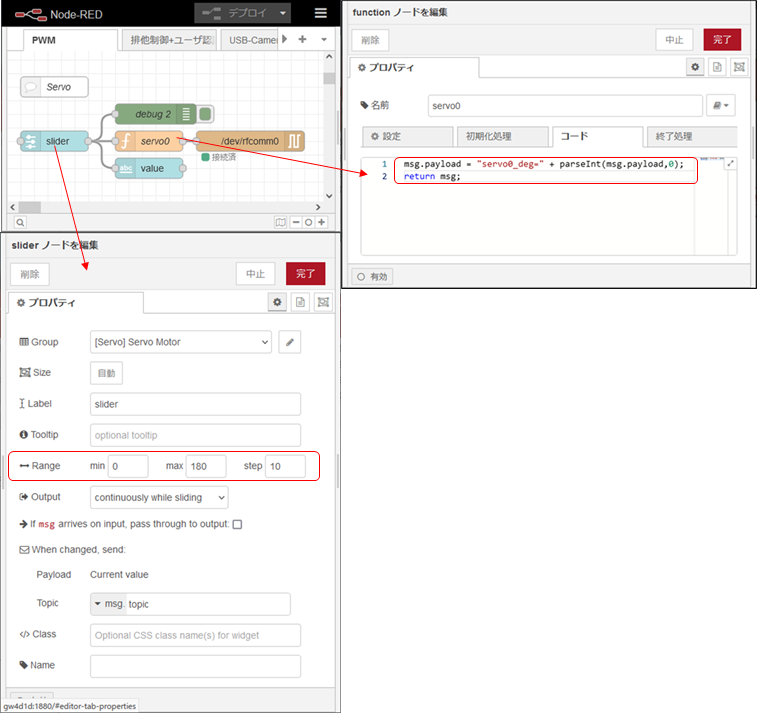The width and height of the screenshot is (757, 713).
Task: Open the Group dropdown showing Servo Motor
Action: pyautogui.click(x=180, y=342)
